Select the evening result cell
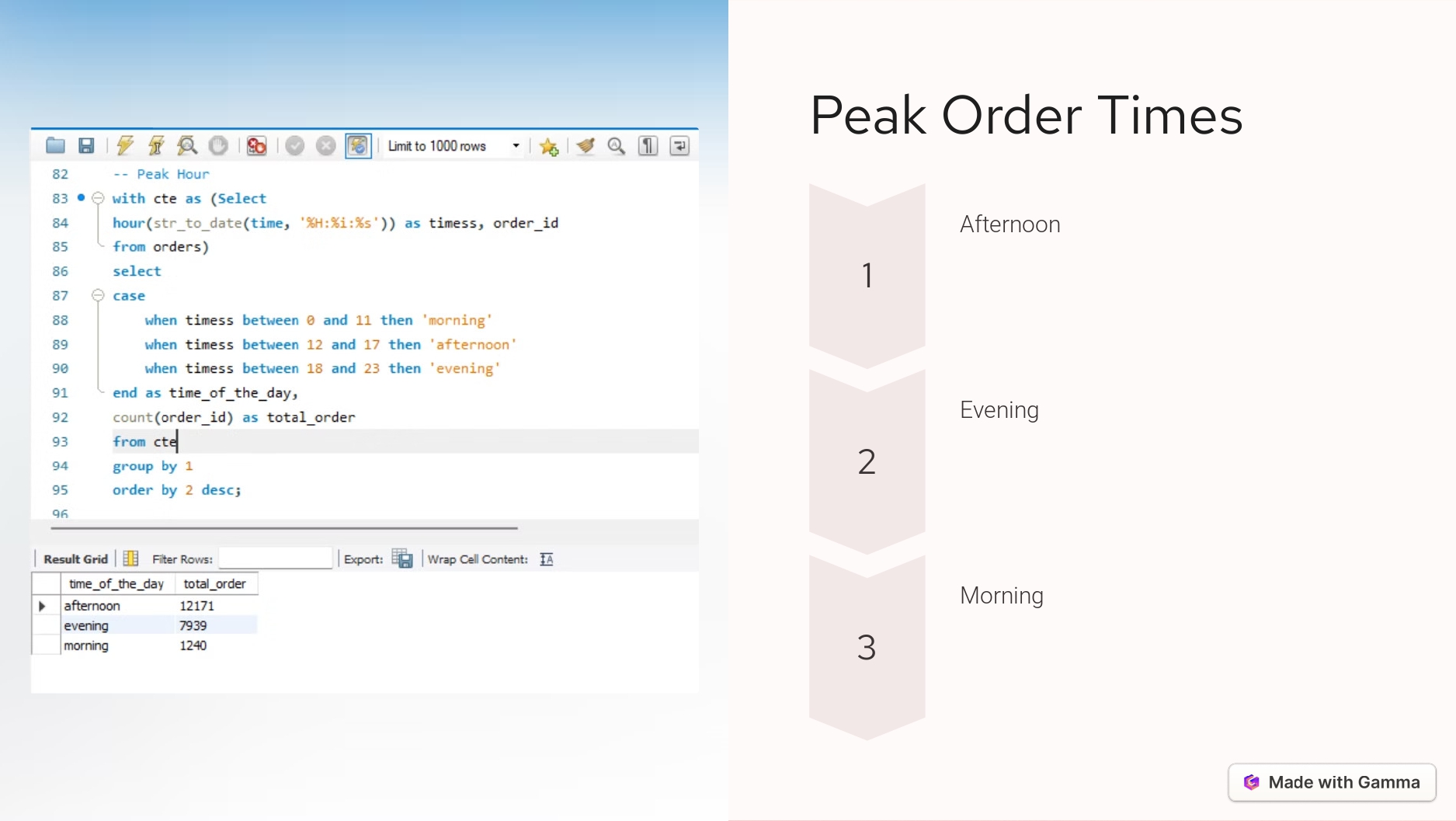 pyautogui.click(x=118, y=625)
